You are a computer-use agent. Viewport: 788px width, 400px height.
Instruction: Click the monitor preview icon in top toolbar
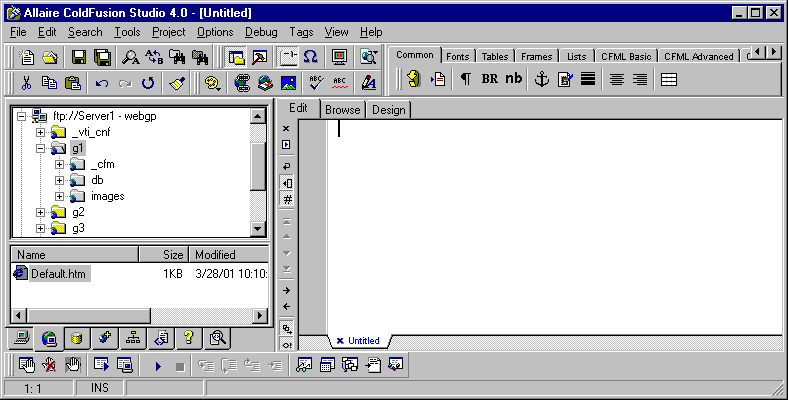tap(340, 57)
